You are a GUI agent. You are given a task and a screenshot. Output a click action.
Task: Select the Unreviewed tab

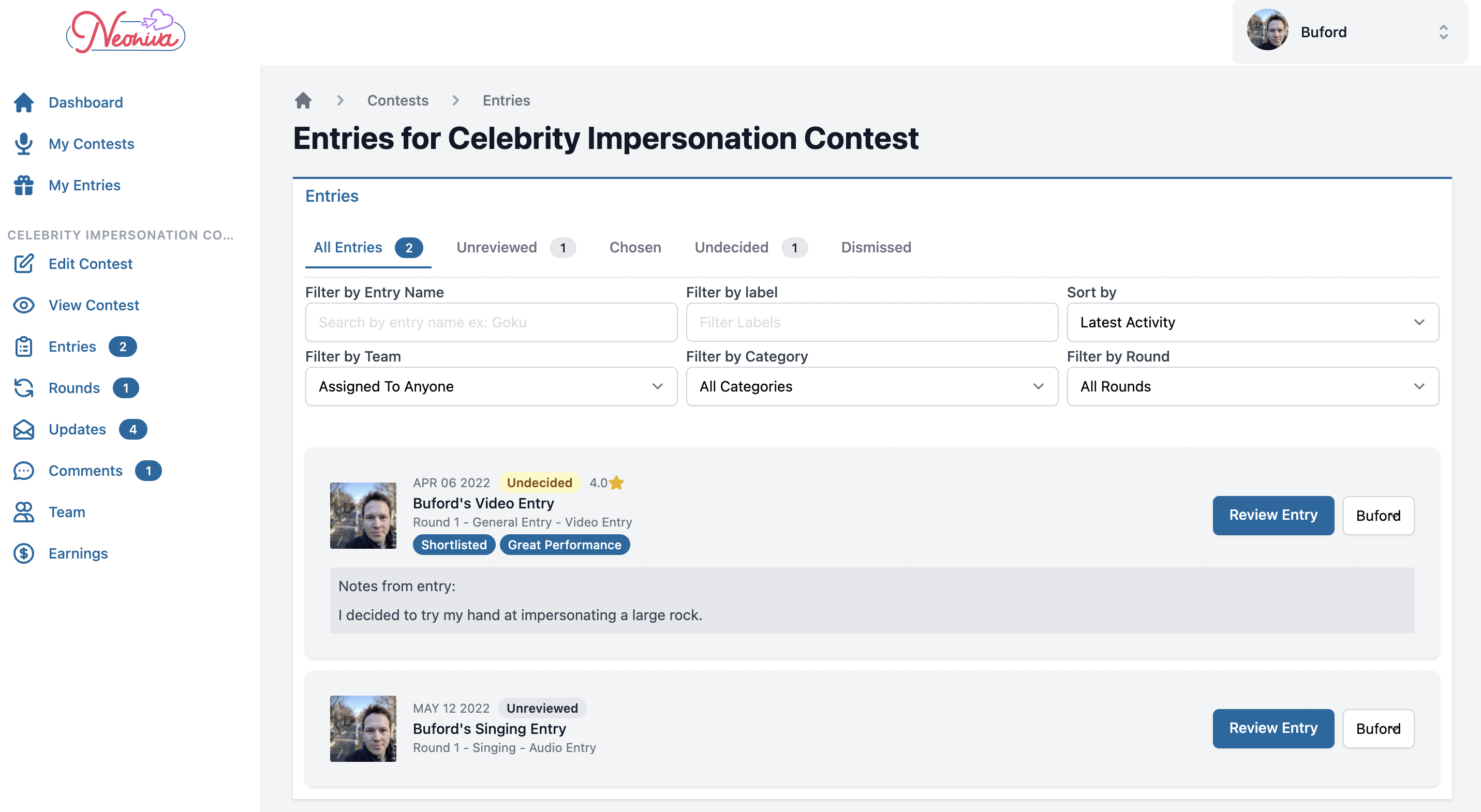(x=497, y=247)
